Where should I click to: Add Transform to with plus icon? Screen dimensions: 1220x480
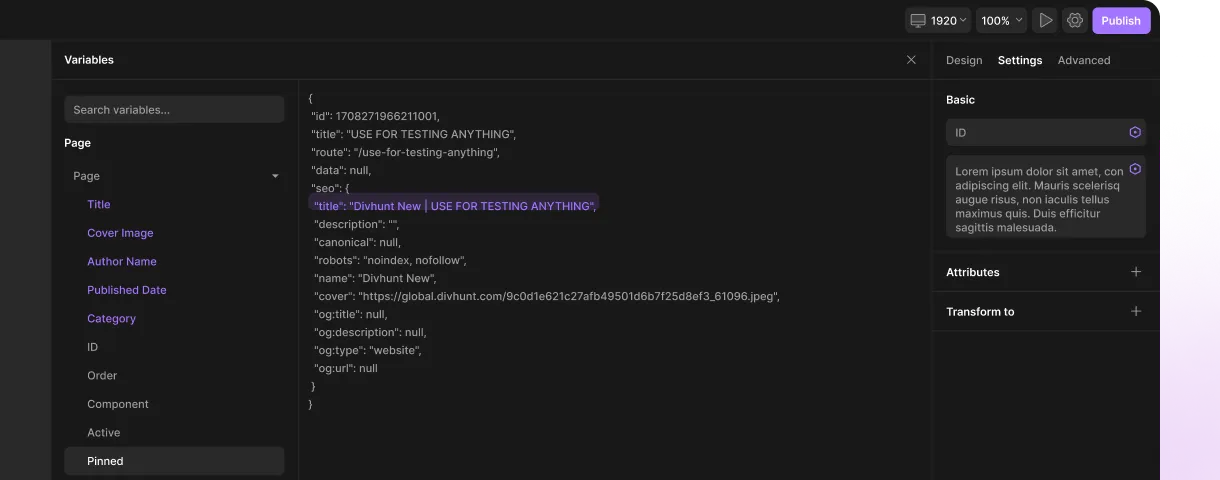pos(1136,311)
